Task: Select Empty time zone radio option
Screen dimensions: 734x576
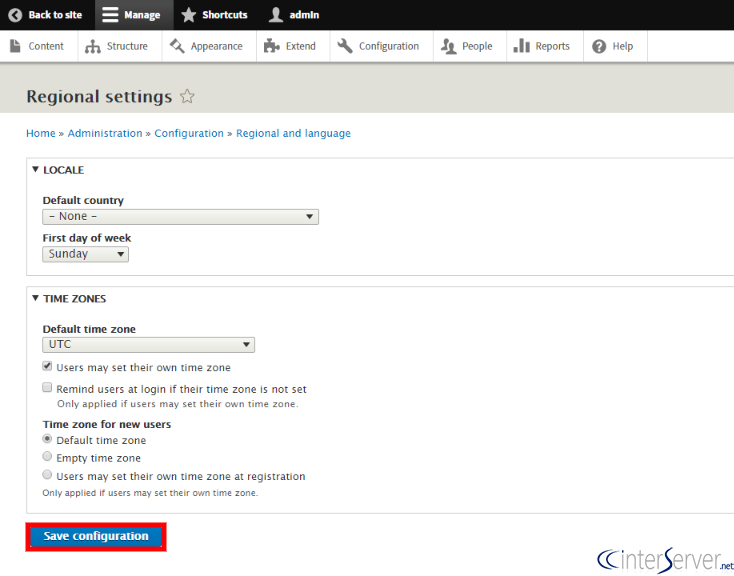Action: pos(47,457)
